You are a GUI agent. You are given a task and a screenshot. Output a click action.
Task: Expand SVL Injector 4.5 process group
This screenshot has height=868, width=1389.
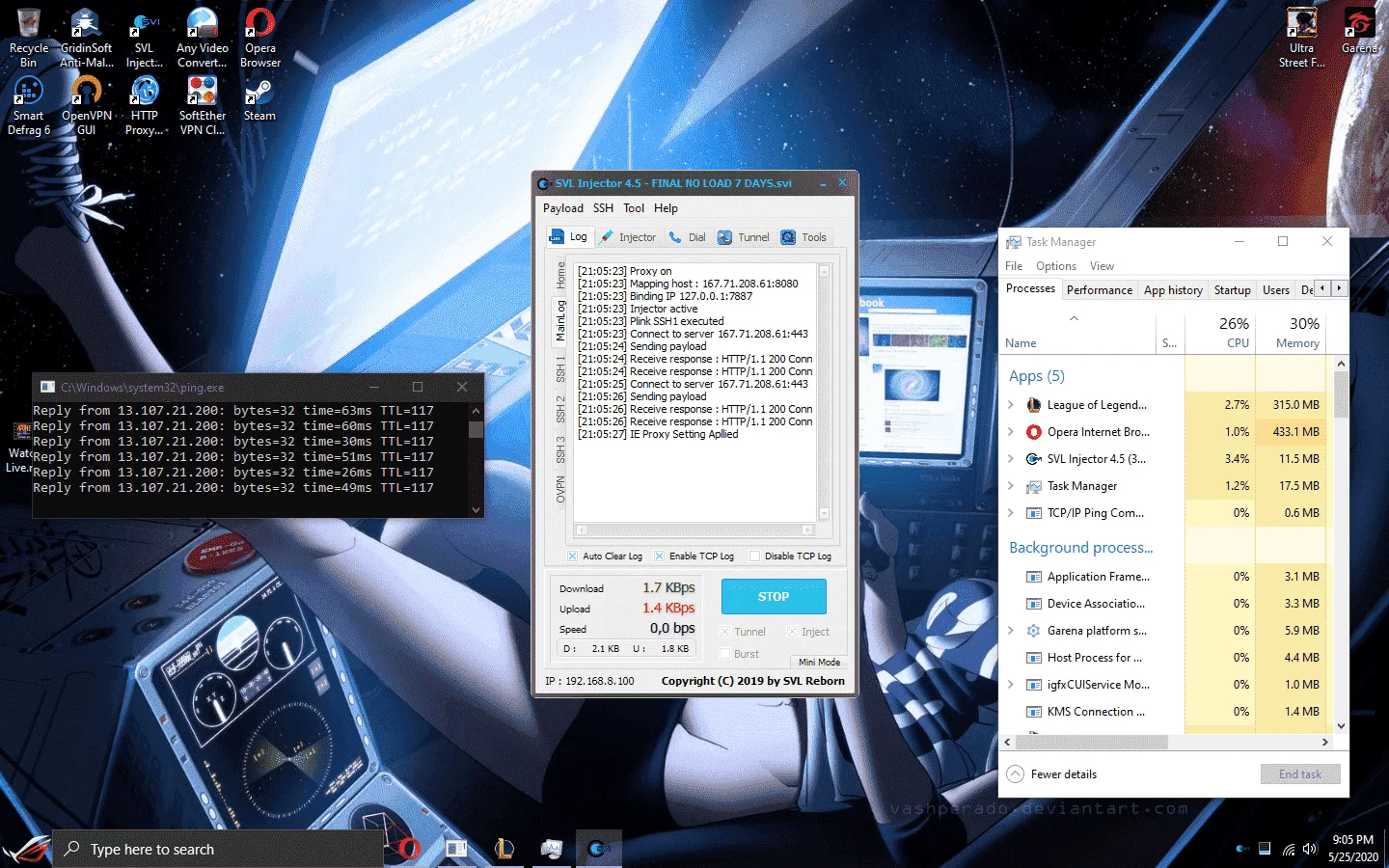(1011, 459)
